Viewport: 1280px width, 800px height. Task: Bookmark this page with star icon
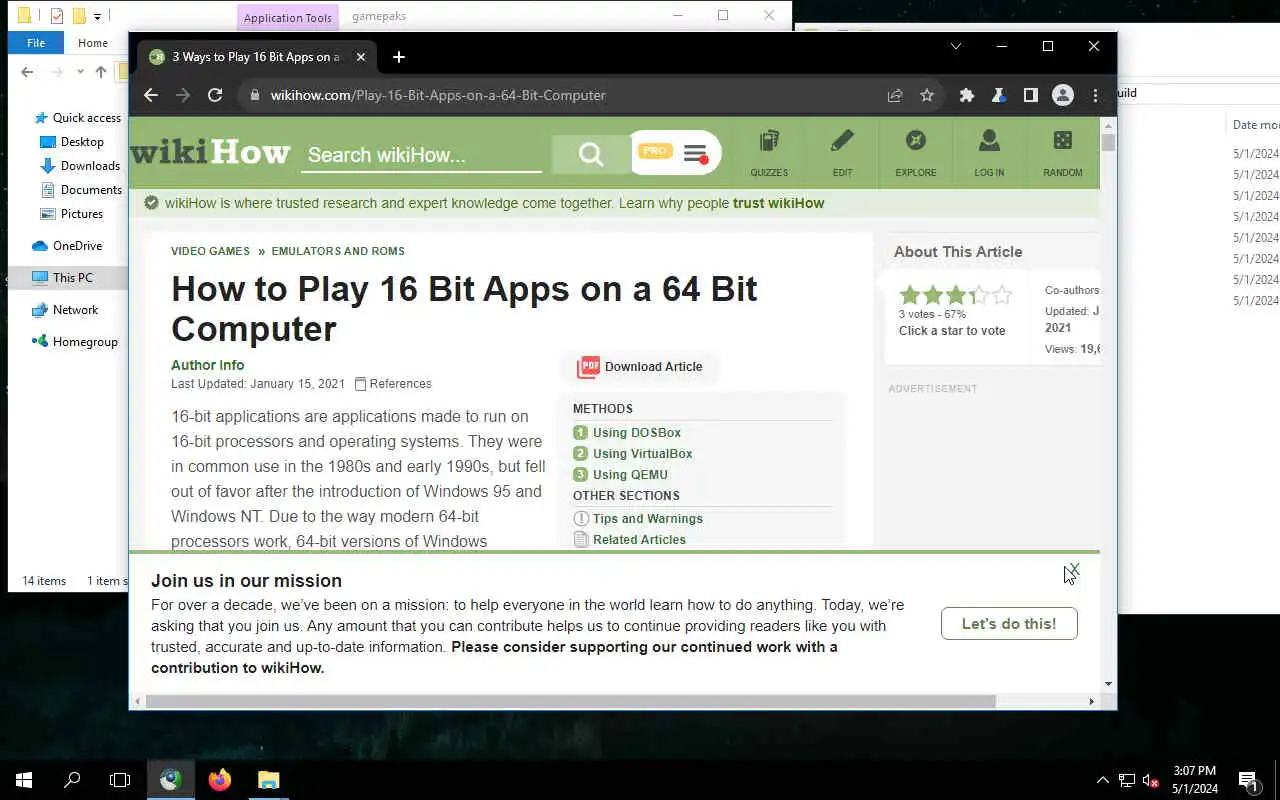927,95
